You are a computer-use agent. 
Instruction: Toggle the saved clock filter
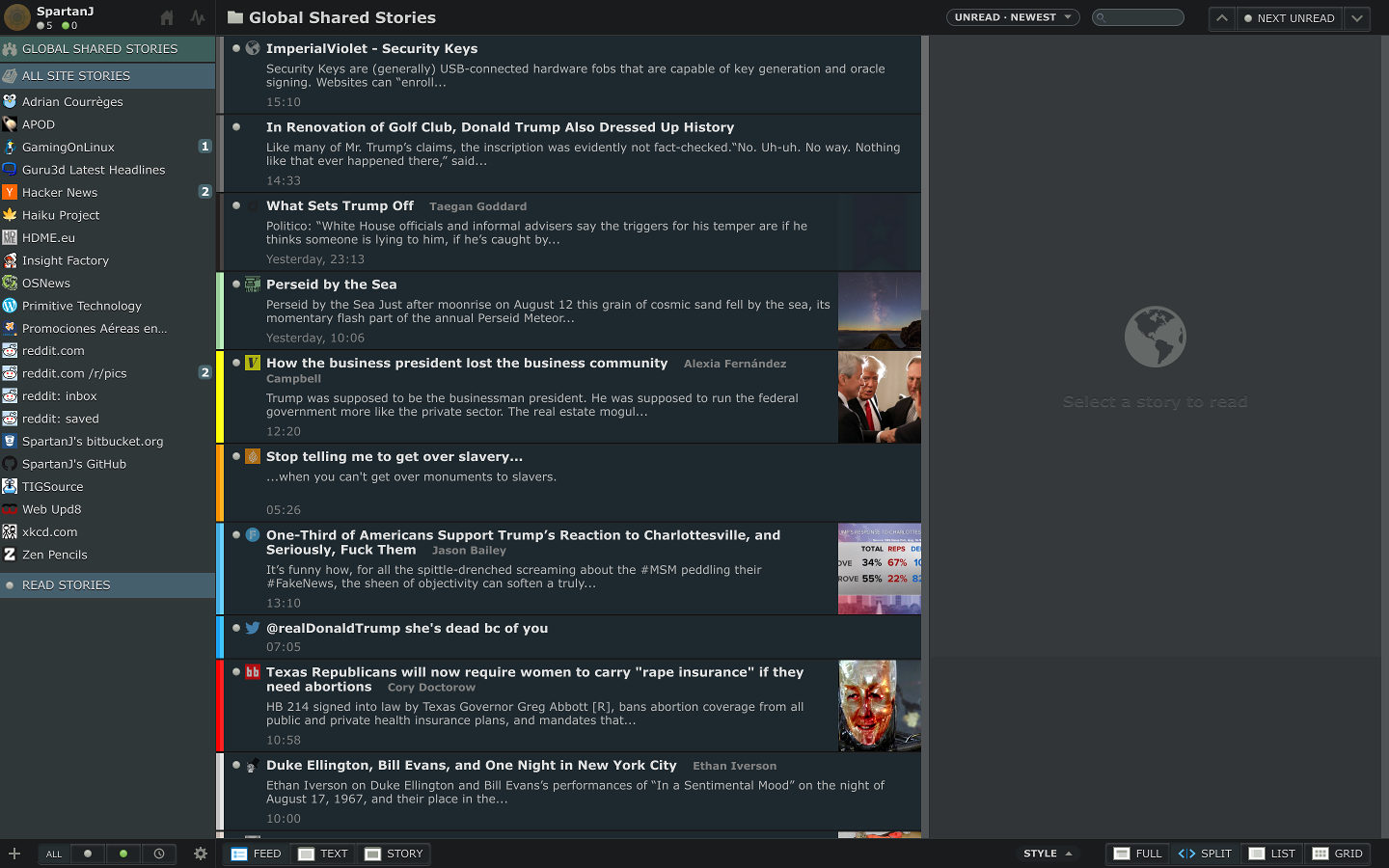click(159, 854)
